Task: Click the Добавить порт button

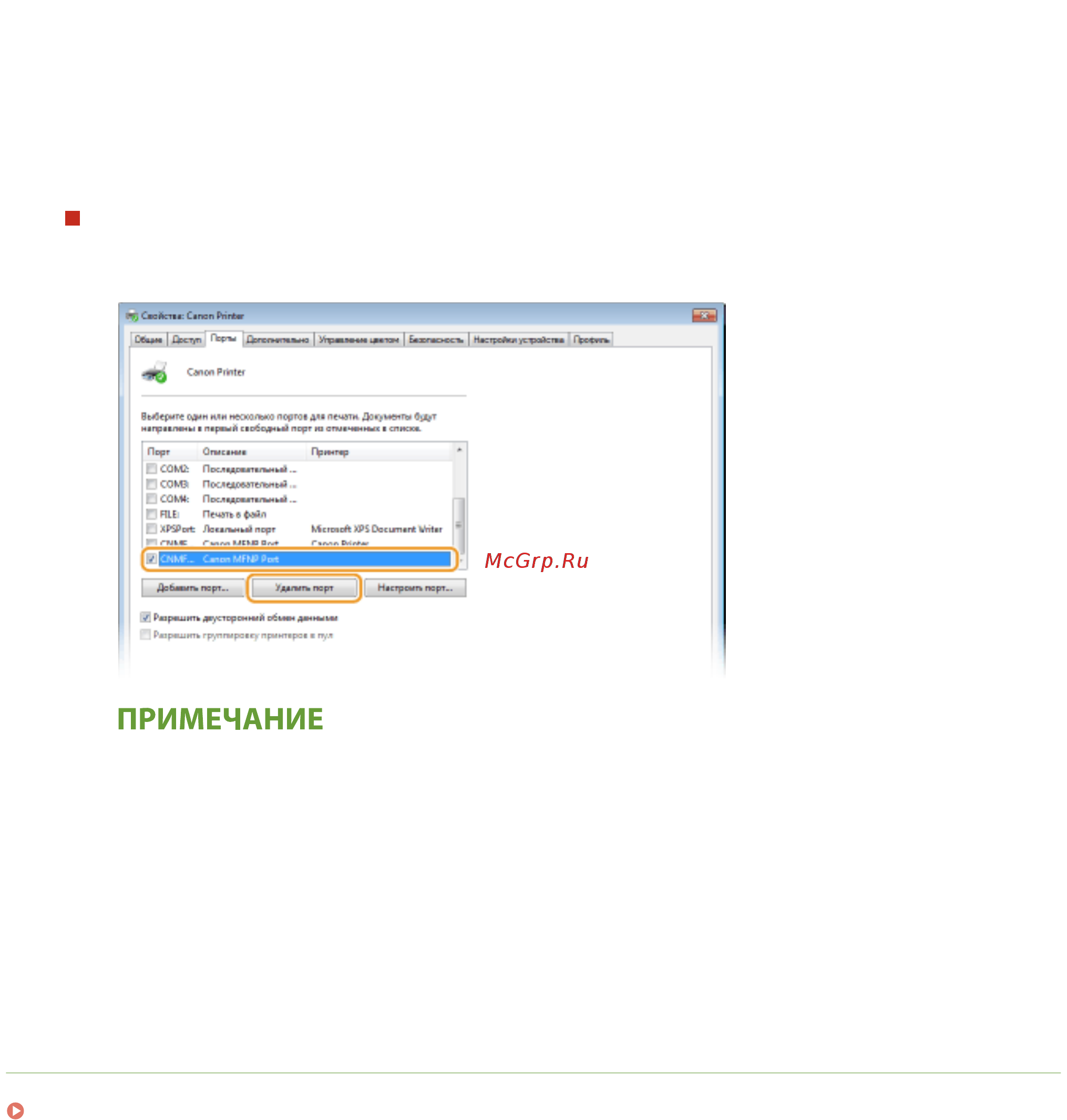Action: tap(193, 588)
